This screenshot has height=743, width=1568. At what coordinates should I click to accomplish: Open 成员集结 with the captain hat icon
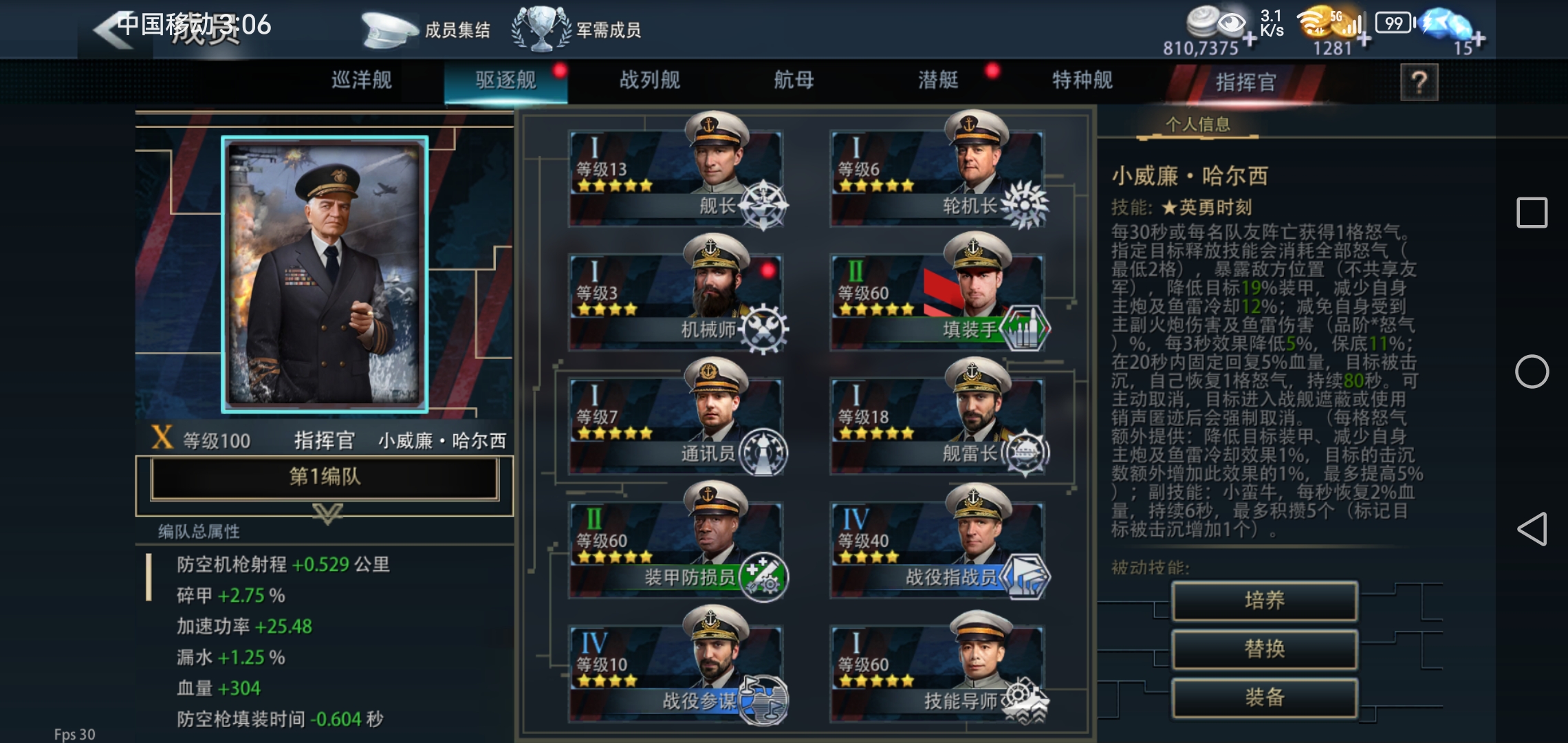426,30
